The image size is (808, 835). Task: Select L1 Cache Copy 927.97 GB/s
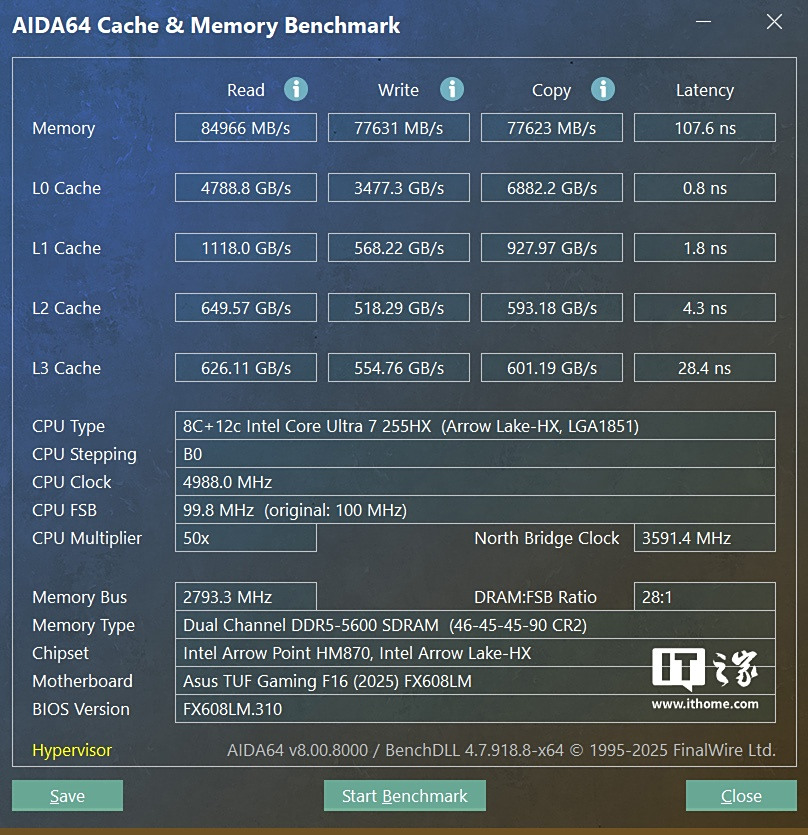tap(552, 248)
